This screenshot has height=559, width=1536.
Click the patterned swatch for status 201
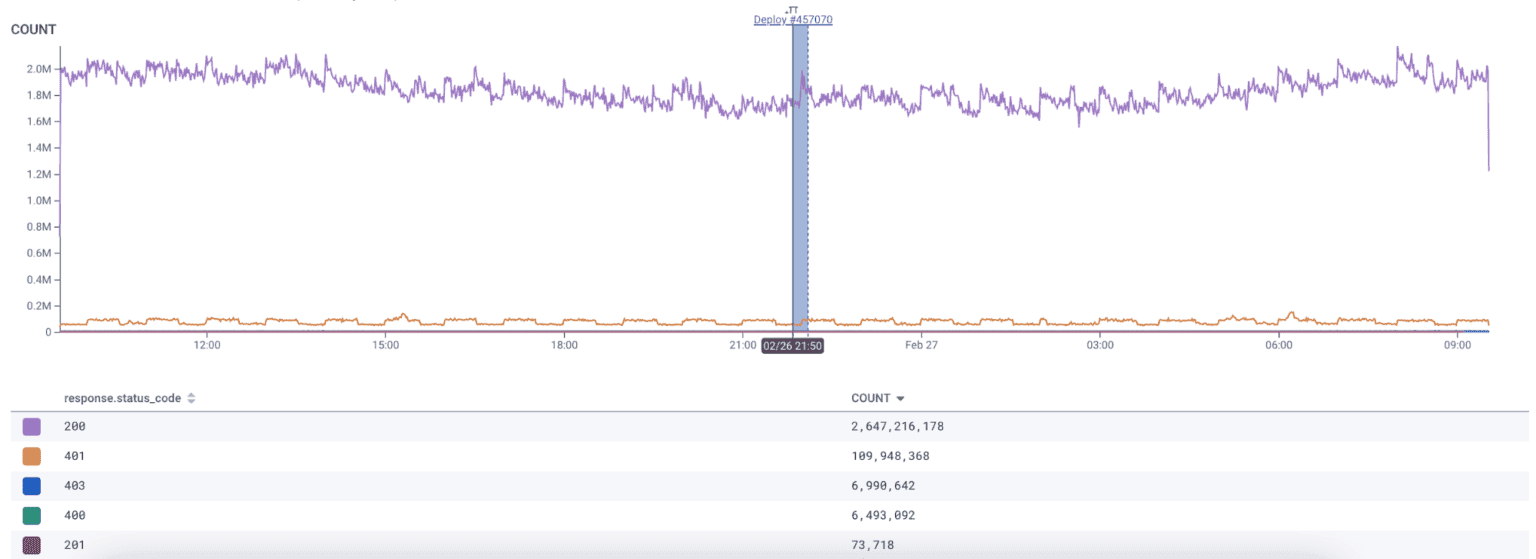tap(32, 545)
